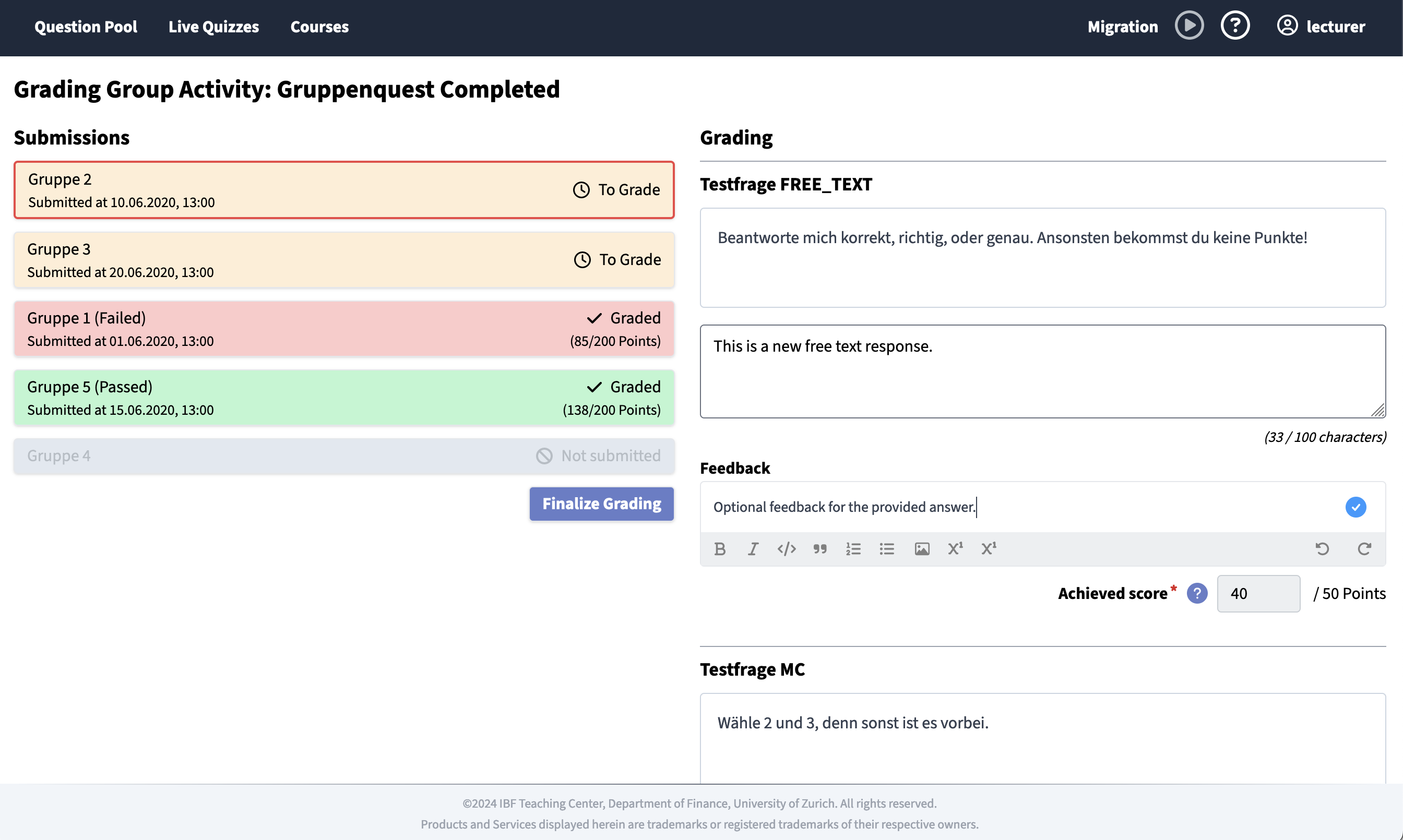Insert a block quote in feedback
The height and width of the screenshot is (840, 1403).
coord(820,548)
